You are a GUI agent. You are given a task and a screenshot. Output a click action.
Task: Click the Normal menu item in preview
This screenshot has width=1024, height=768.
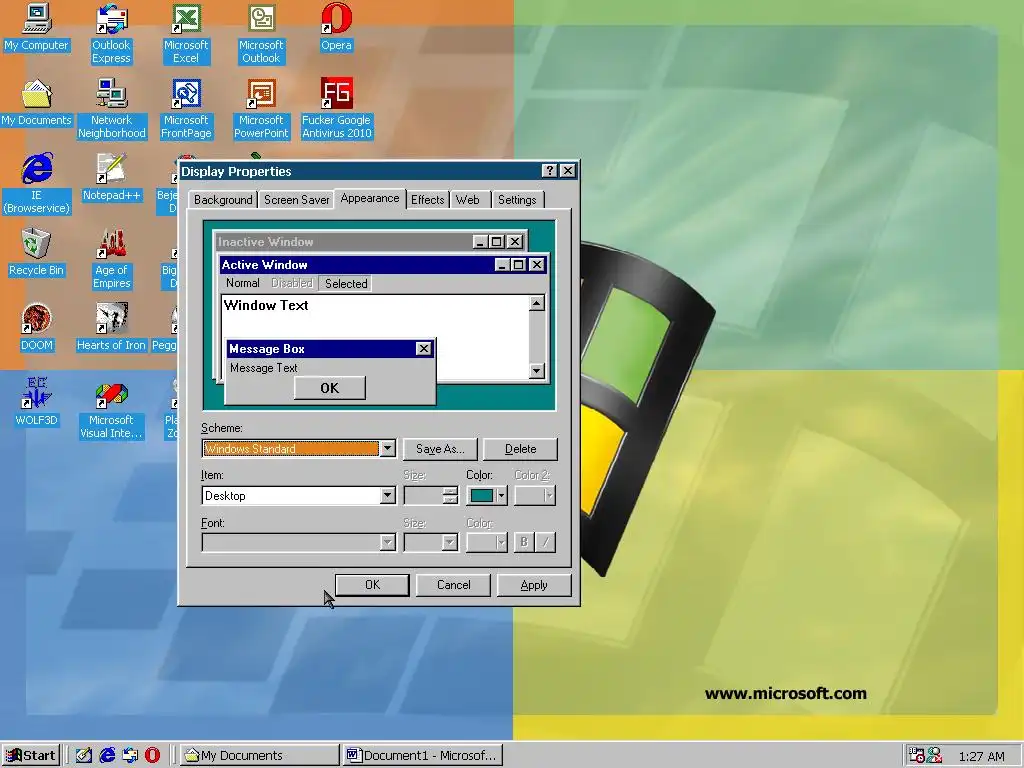(242, 283)
